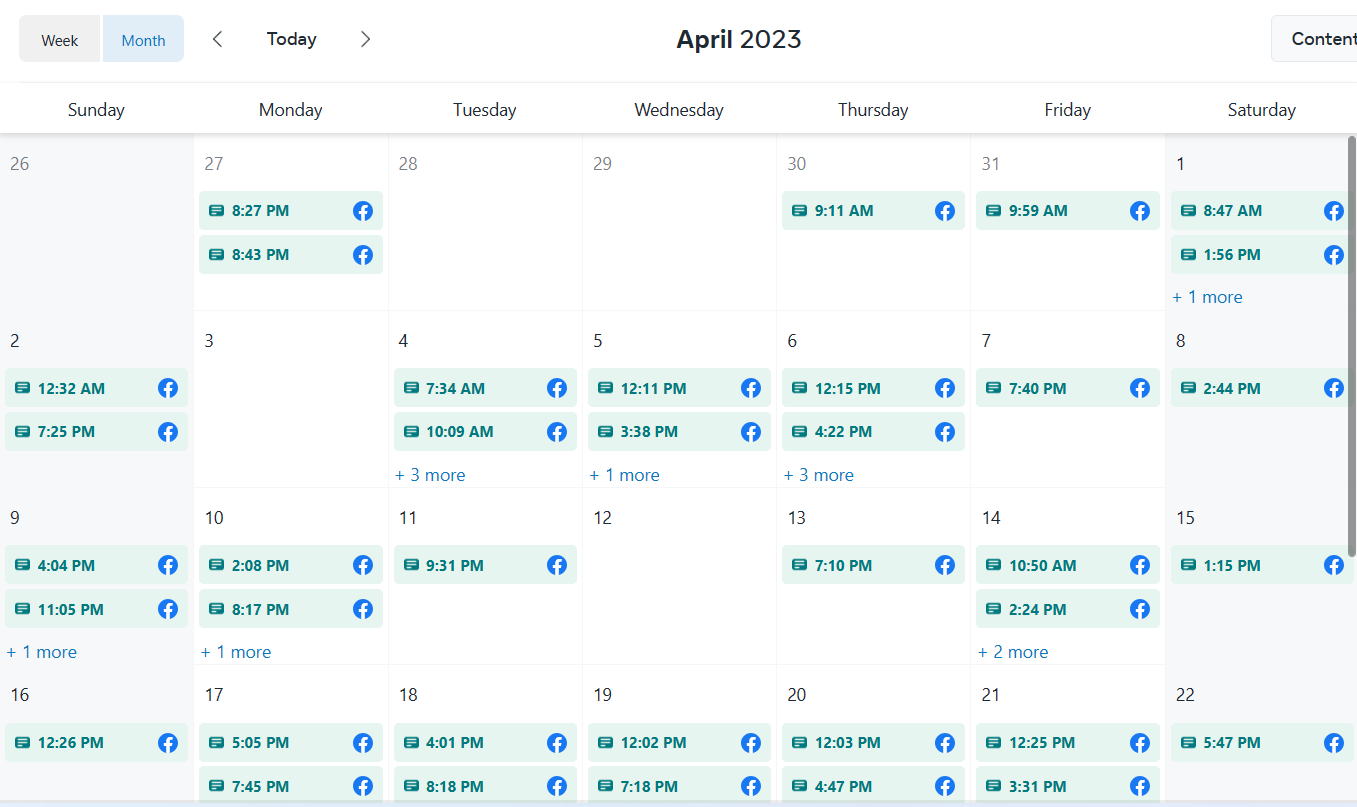Screen dimensions: 1357x807
Task: Select the Month view tab
Action: 143,40
